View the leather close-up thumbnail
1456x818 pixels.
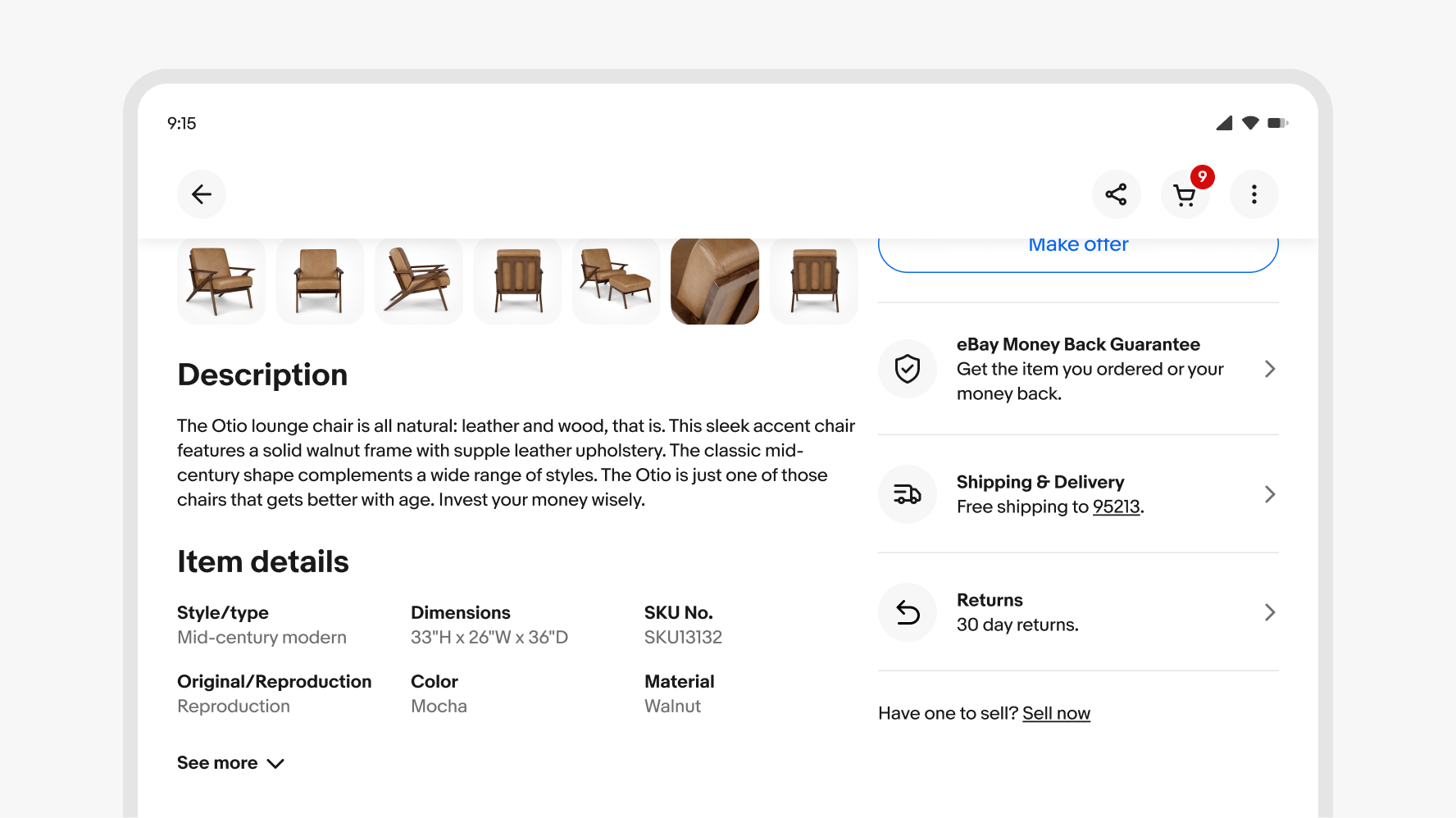point(715,281)
